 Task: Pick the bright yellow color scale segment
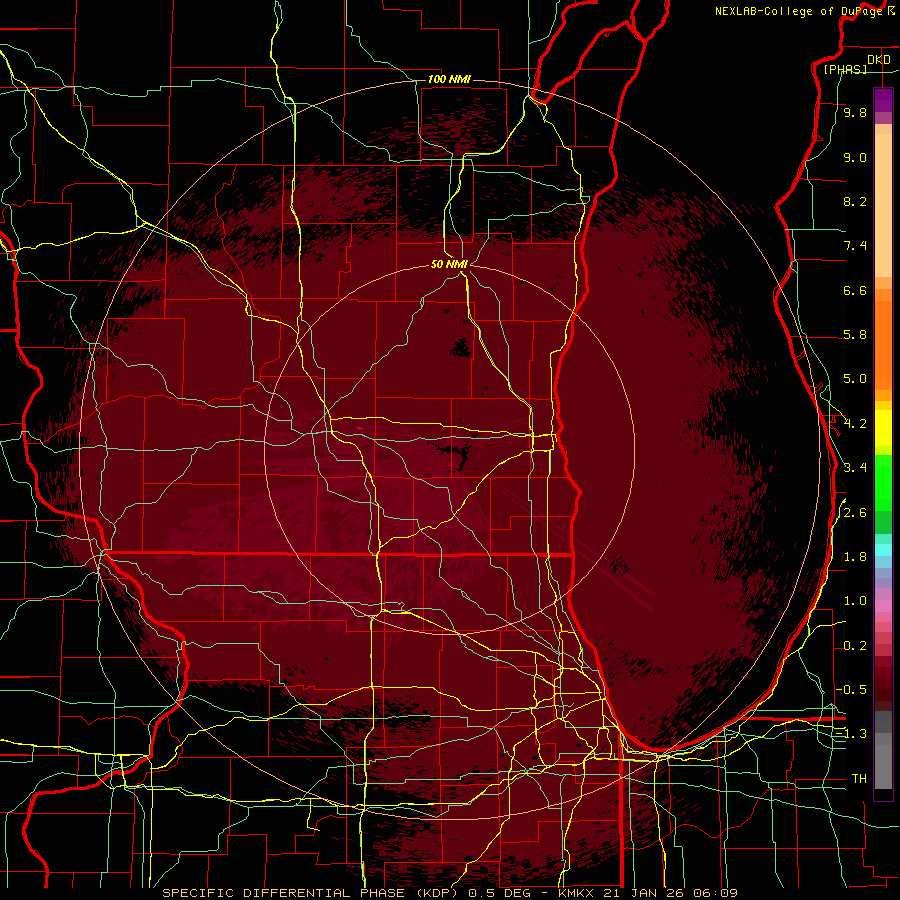[883, 428]
